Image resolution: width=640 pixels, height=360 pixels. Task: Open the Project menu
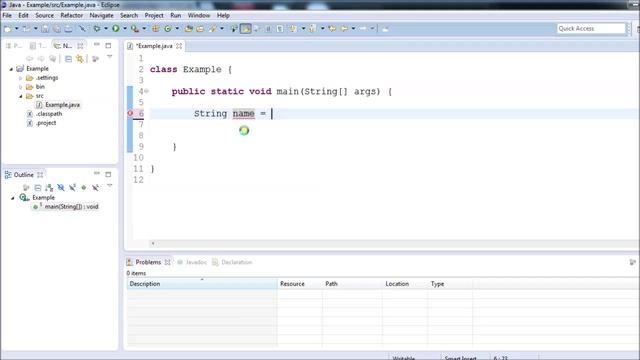click(154, 16)
